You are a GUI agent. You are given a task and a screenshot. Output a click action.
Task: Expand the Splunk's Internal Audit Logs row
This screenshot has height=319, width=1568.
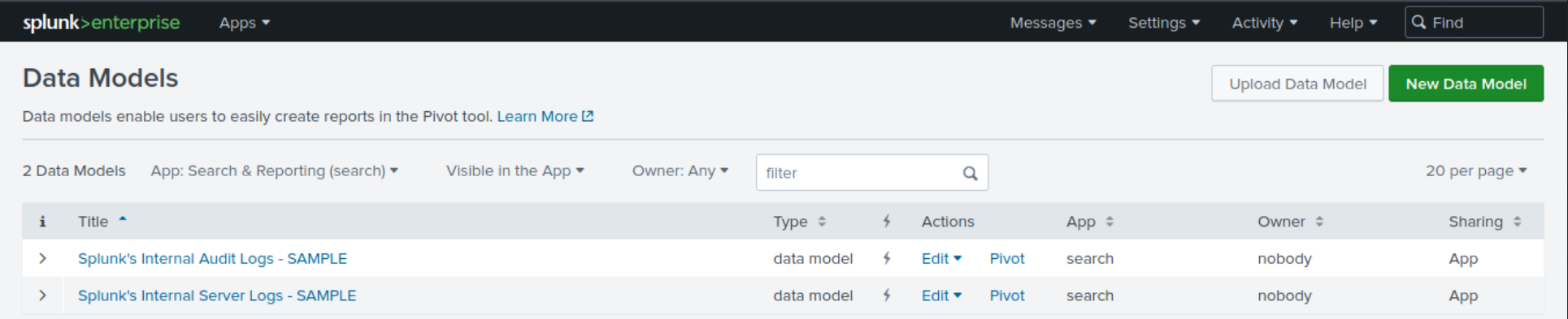[x=42, y=258]
